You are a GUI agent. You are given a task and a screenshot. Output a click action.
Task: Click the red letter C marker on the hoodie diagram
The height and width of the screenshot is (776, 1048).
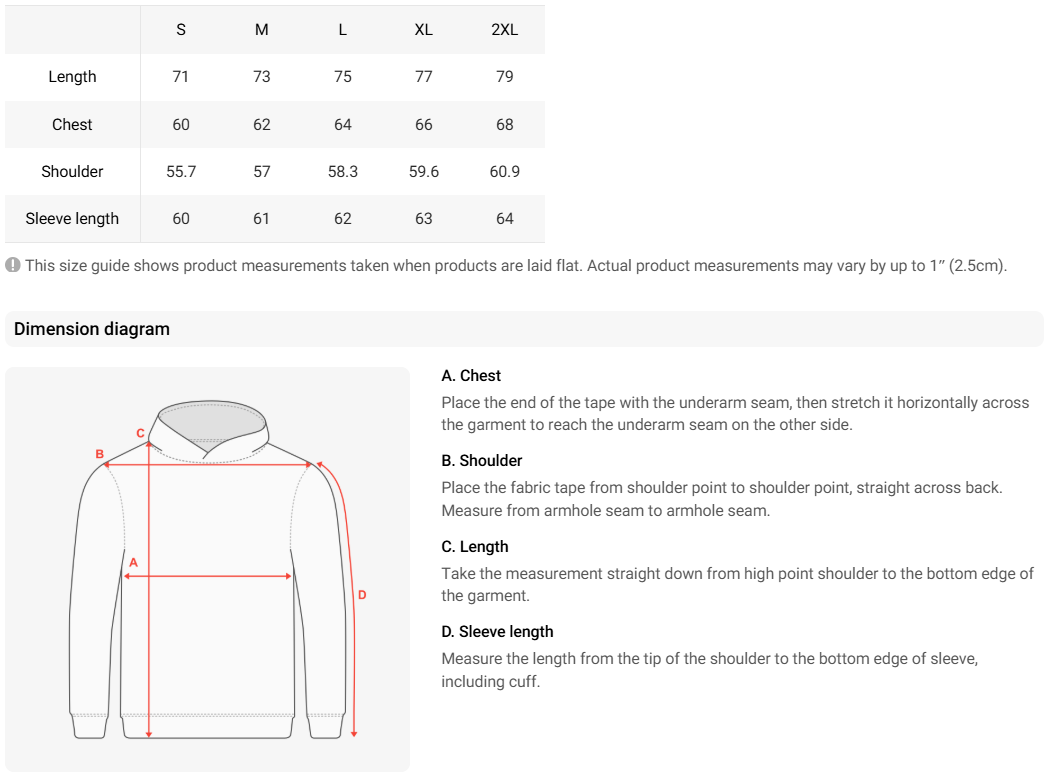click(x=140, y=433)
